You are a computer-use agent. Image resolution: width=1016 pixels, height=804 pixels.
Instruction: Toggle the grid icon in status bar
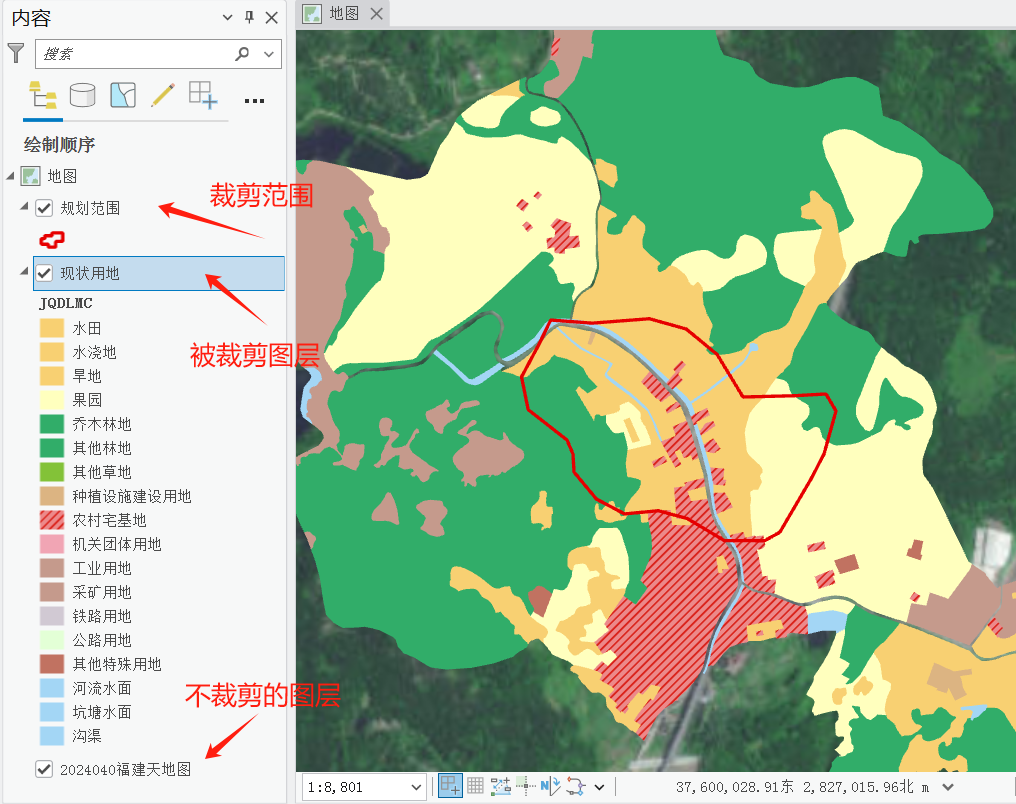[x=476, y=787]
